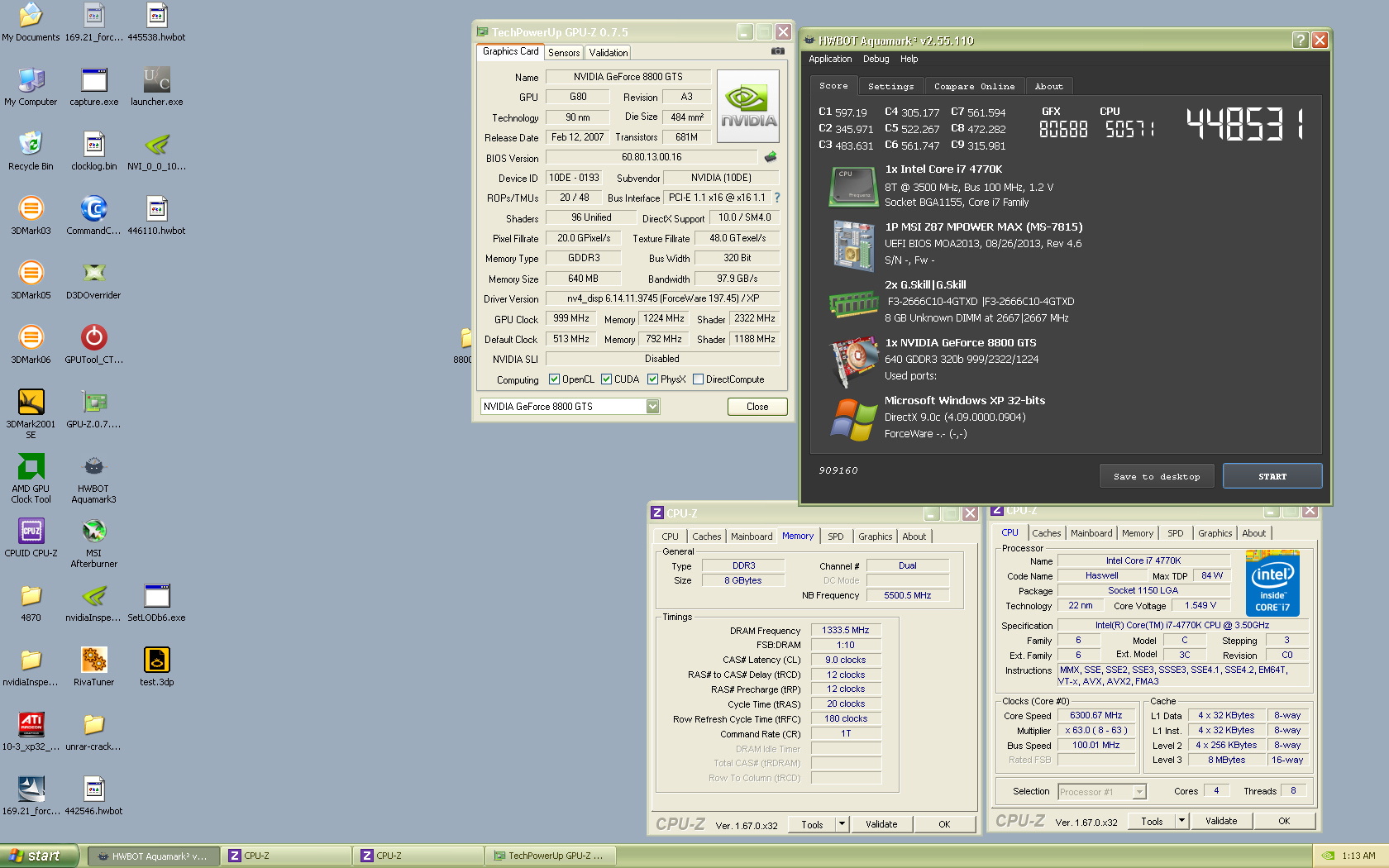This screenshot has height=868, width=1389.
Task: Click the Windows start button
Action: (x=39, y=856)
